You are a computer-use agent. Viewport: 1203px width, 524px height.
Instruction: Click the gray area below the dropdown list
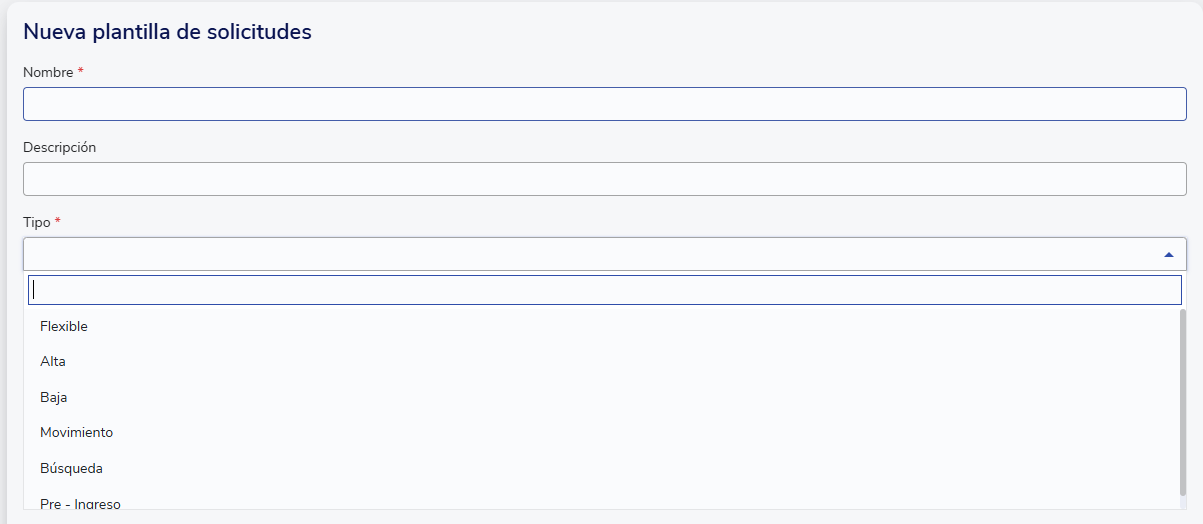(600, 517)
